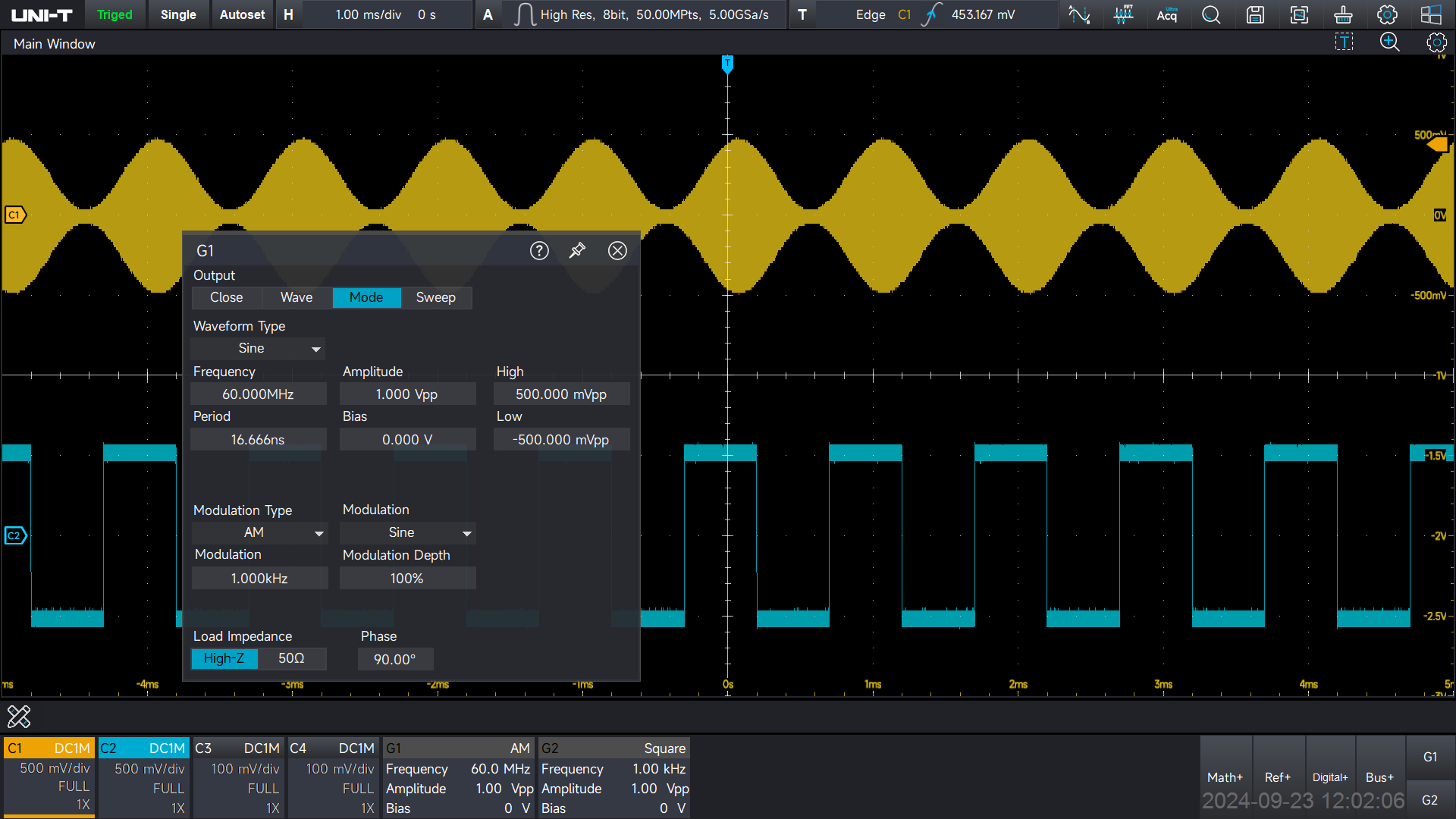Click the Close output button in G1

[x=226, y=297]
